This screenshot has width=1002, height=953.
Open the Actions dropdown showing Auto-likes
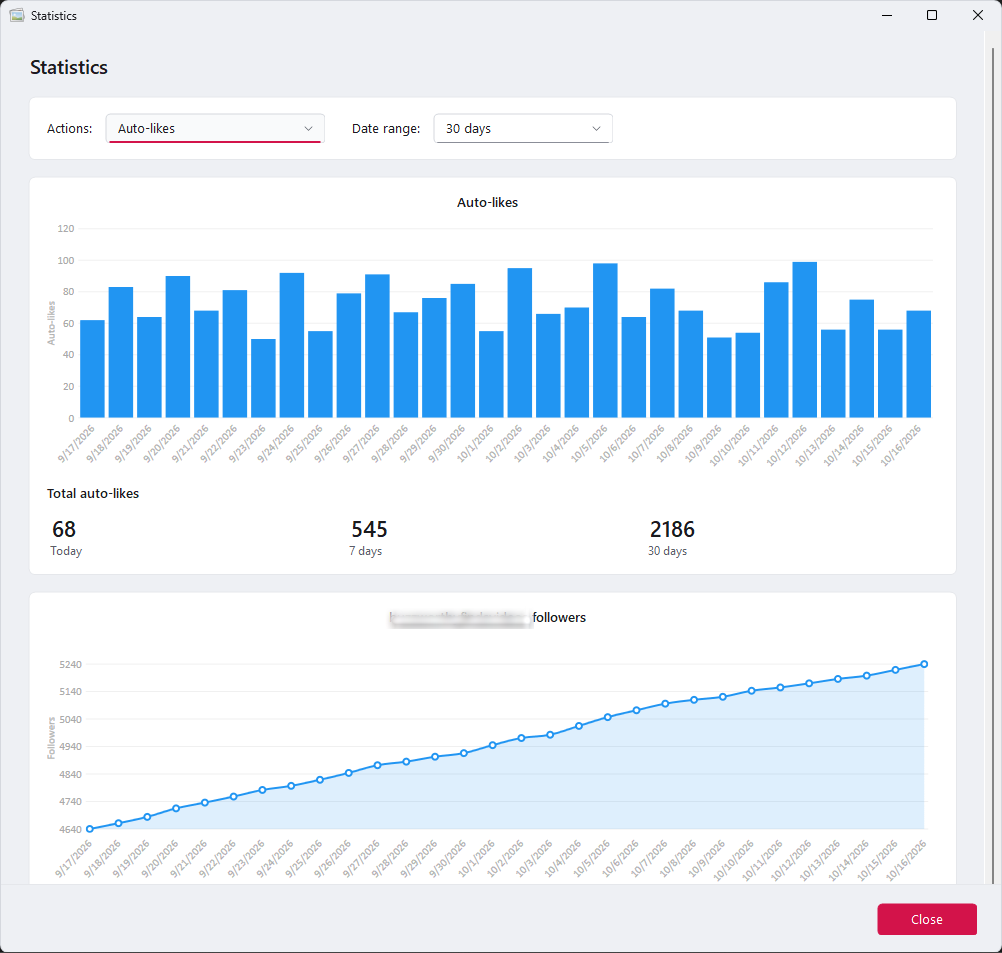215,128
